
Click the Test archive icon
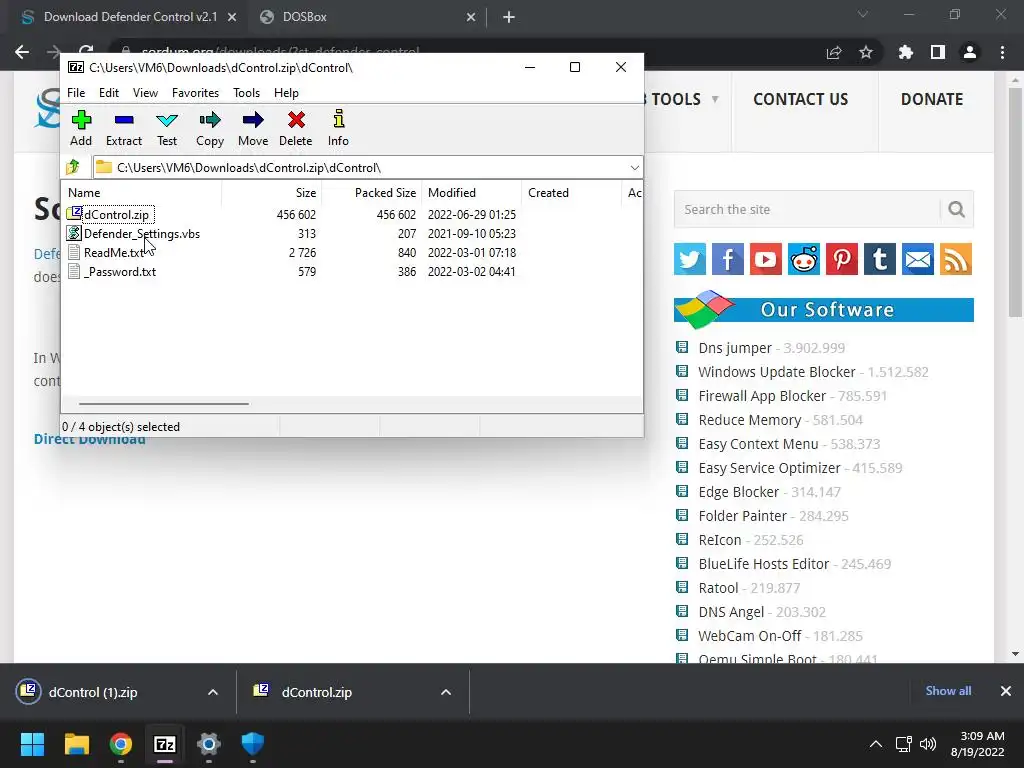point(167,128)
